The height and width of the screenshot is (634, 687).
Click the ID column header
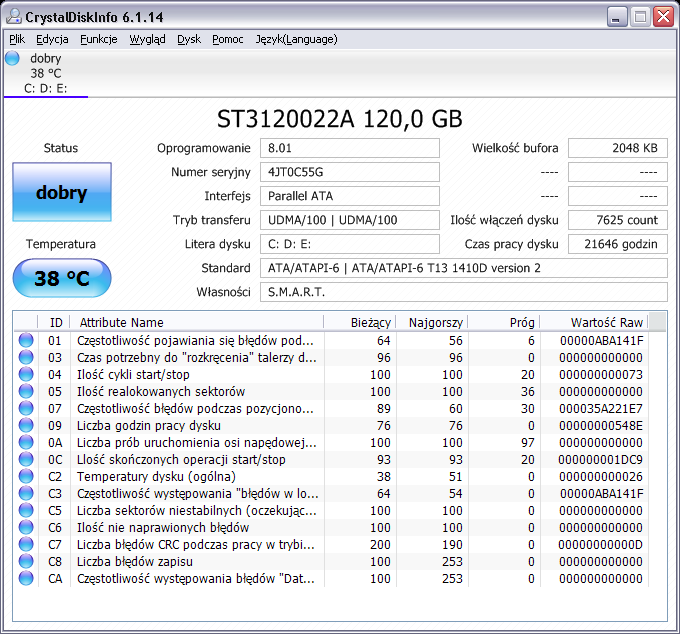pos(54,322)
